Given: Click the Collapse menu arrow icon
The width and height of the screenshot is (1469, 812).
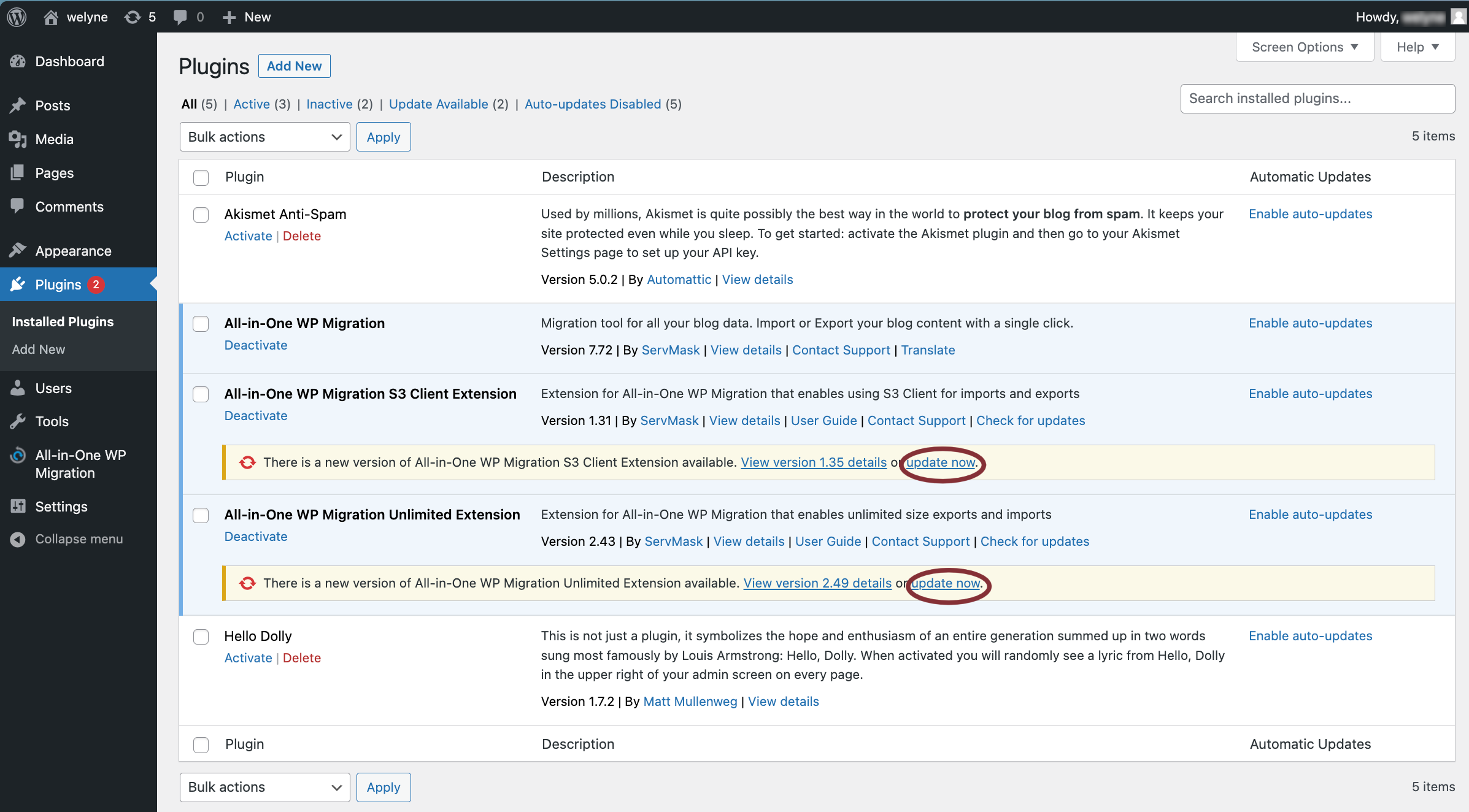Looking at the screenshot, I should [x=18, y=539].
